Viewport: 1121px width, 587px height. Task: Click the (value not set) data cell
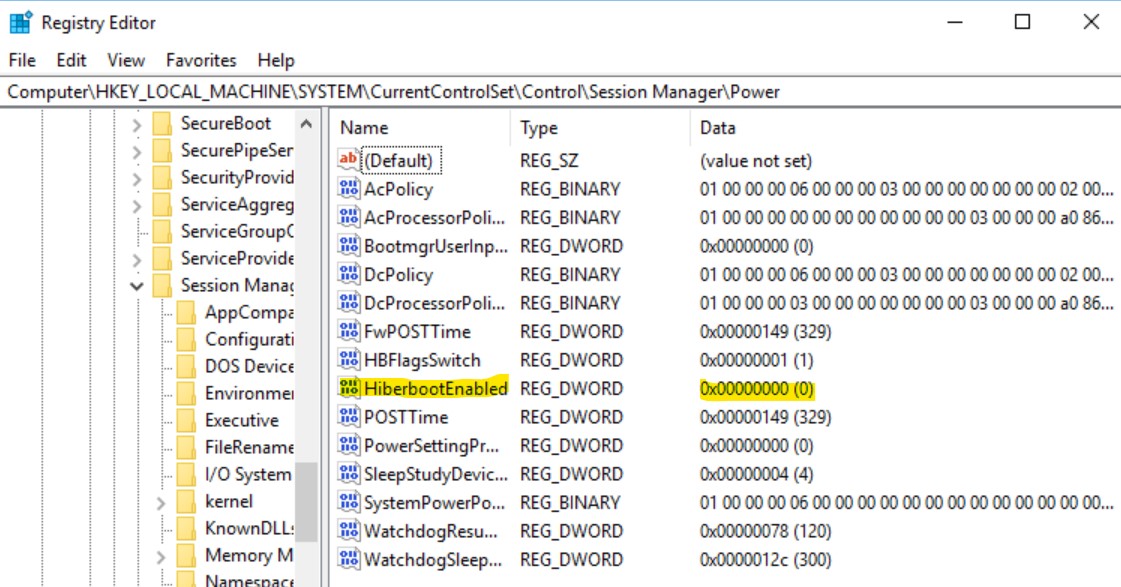point(756,161)
